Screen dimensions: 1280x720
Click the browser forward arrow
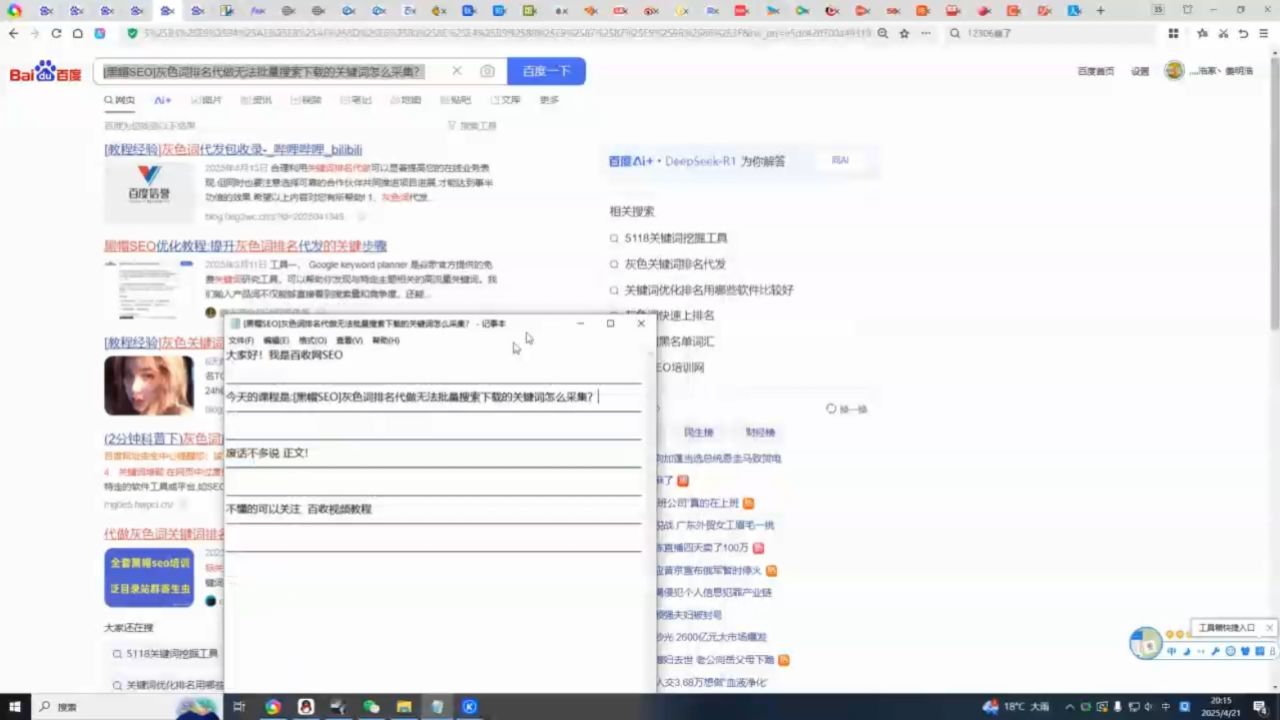[35, 33]
